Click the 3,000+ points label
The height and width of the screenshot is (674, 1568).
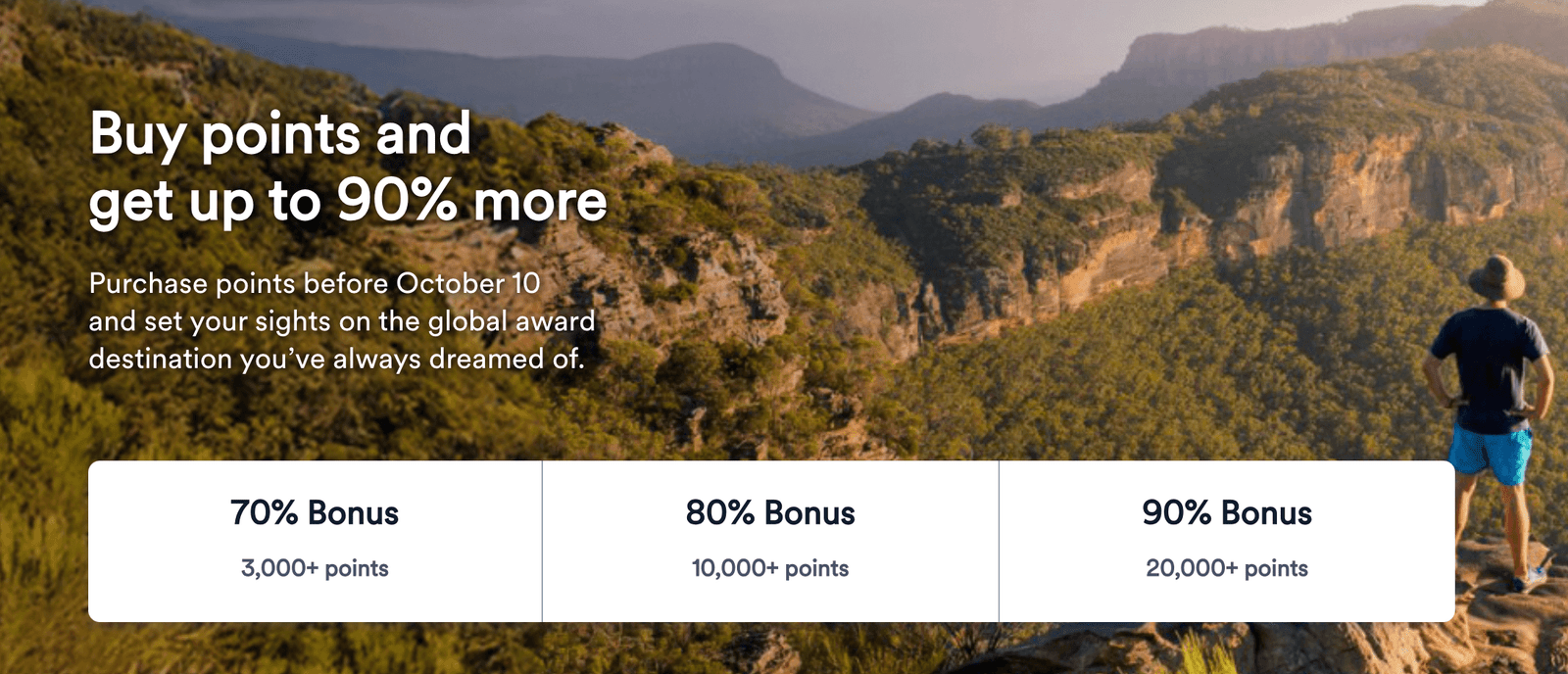(315, 568)
